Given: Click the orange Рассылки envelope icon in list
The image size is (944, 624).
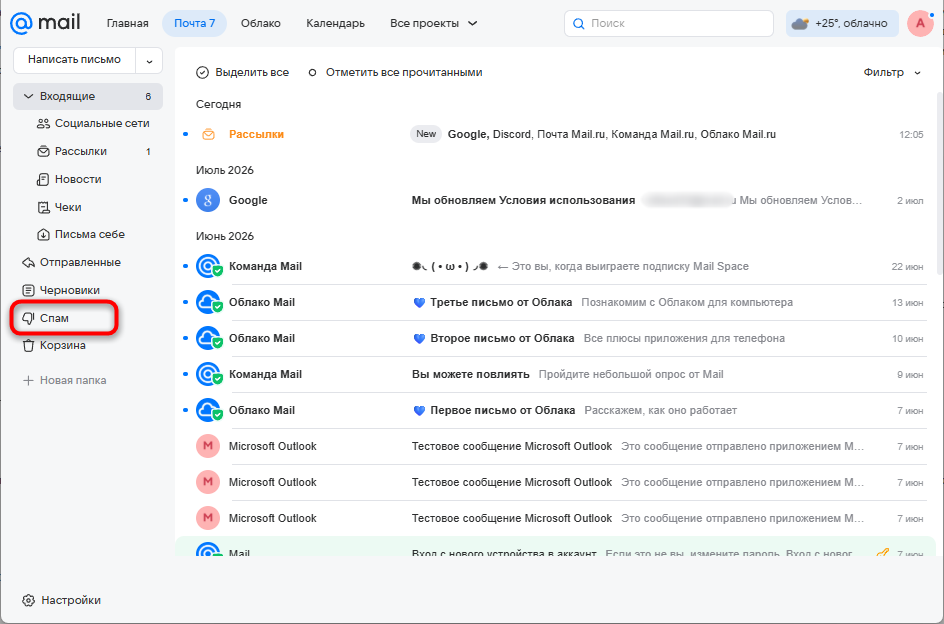Looking at the screenshot, I should (208, 134).
